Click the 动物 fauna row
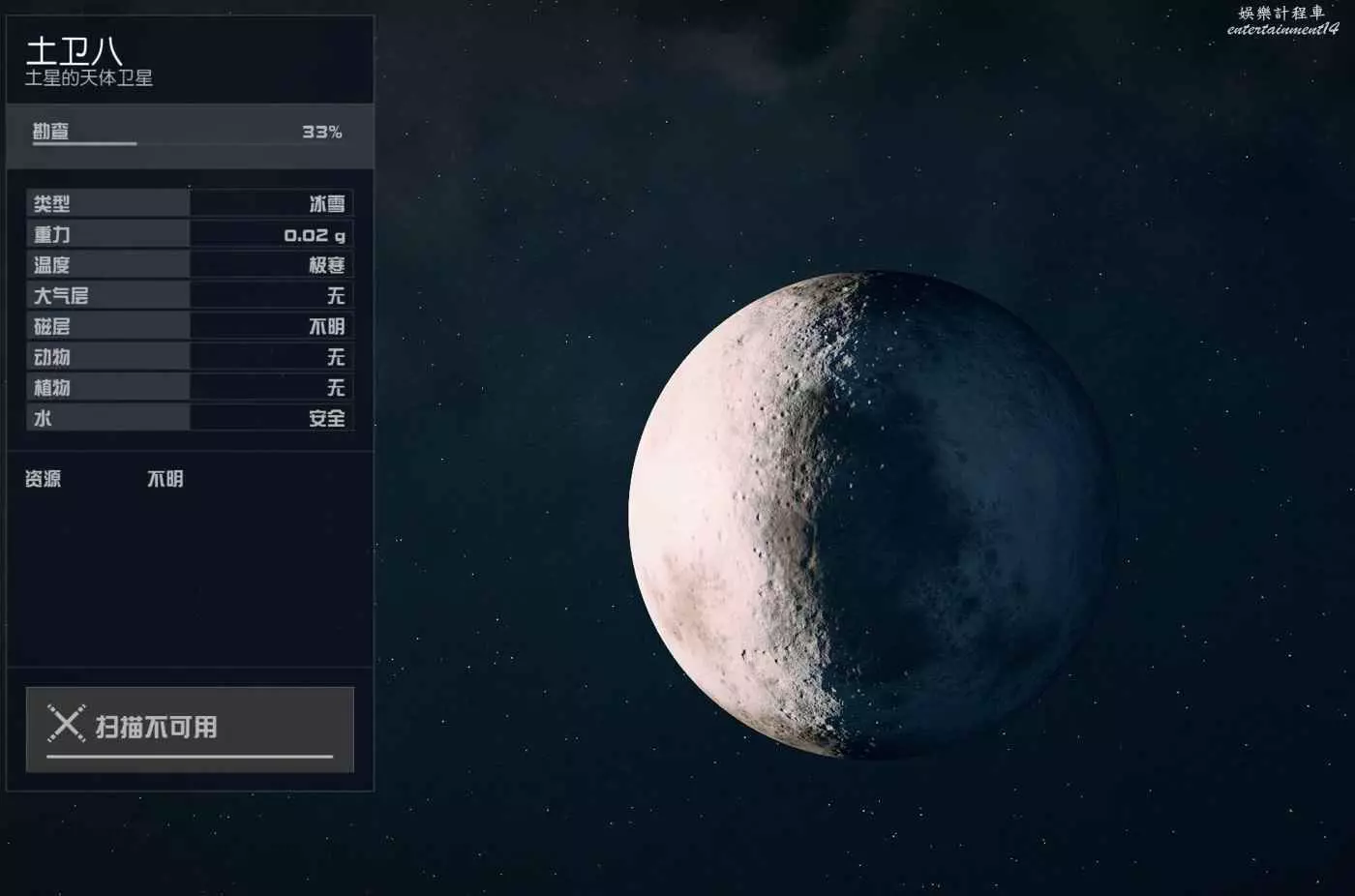This screenshot has height=896, width=1355. click(x=190, y=357)
